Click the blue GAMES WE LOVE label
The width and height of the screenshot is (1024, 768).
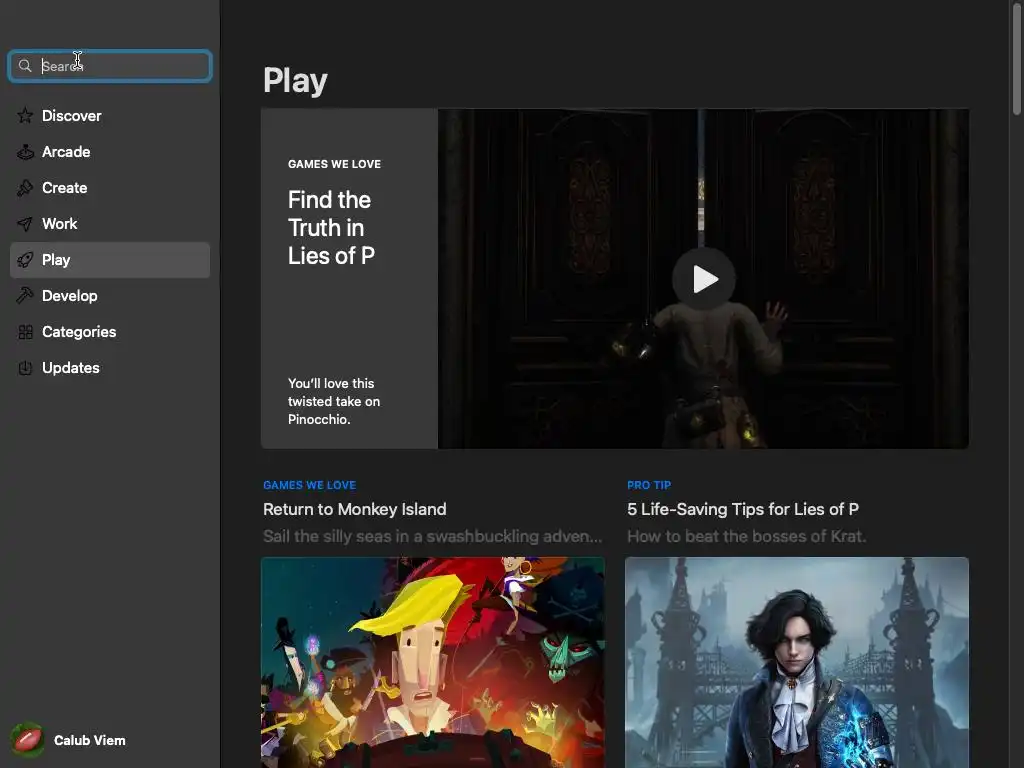pyautogui.click(x=310, y=485)
